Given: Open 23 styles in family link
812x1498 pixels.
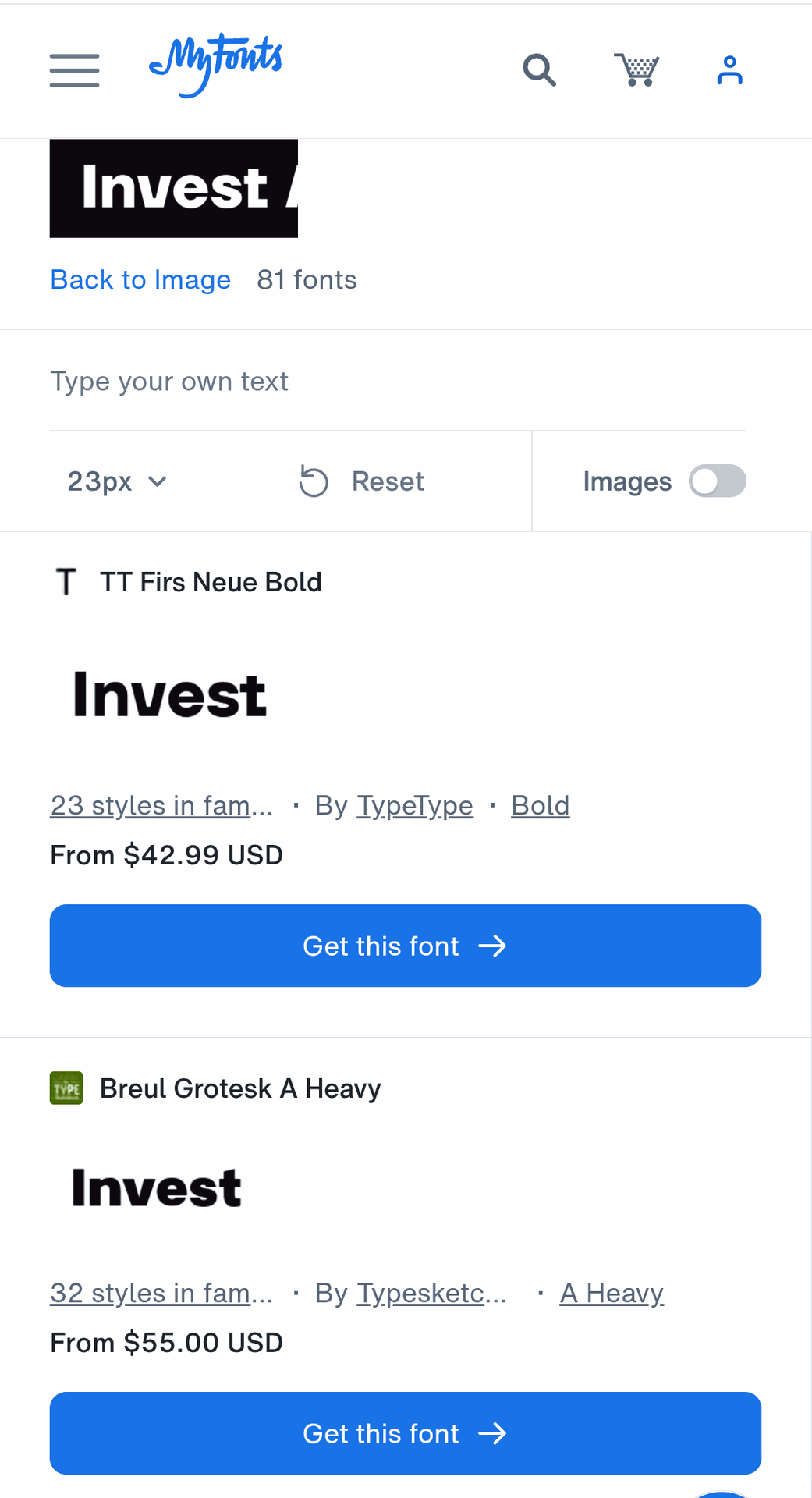Looking at the screenshot, I should (x=161, y=806).
